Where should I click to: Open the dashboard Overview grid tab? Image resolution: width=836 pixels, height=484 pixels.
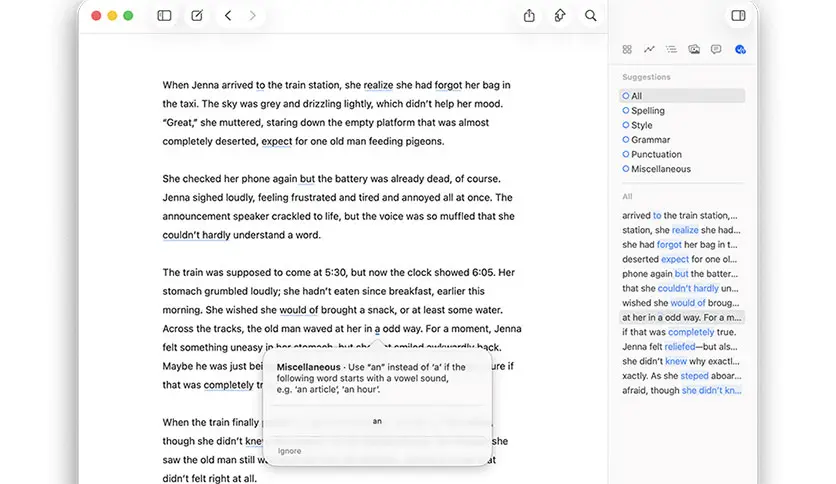pos(627,50)
